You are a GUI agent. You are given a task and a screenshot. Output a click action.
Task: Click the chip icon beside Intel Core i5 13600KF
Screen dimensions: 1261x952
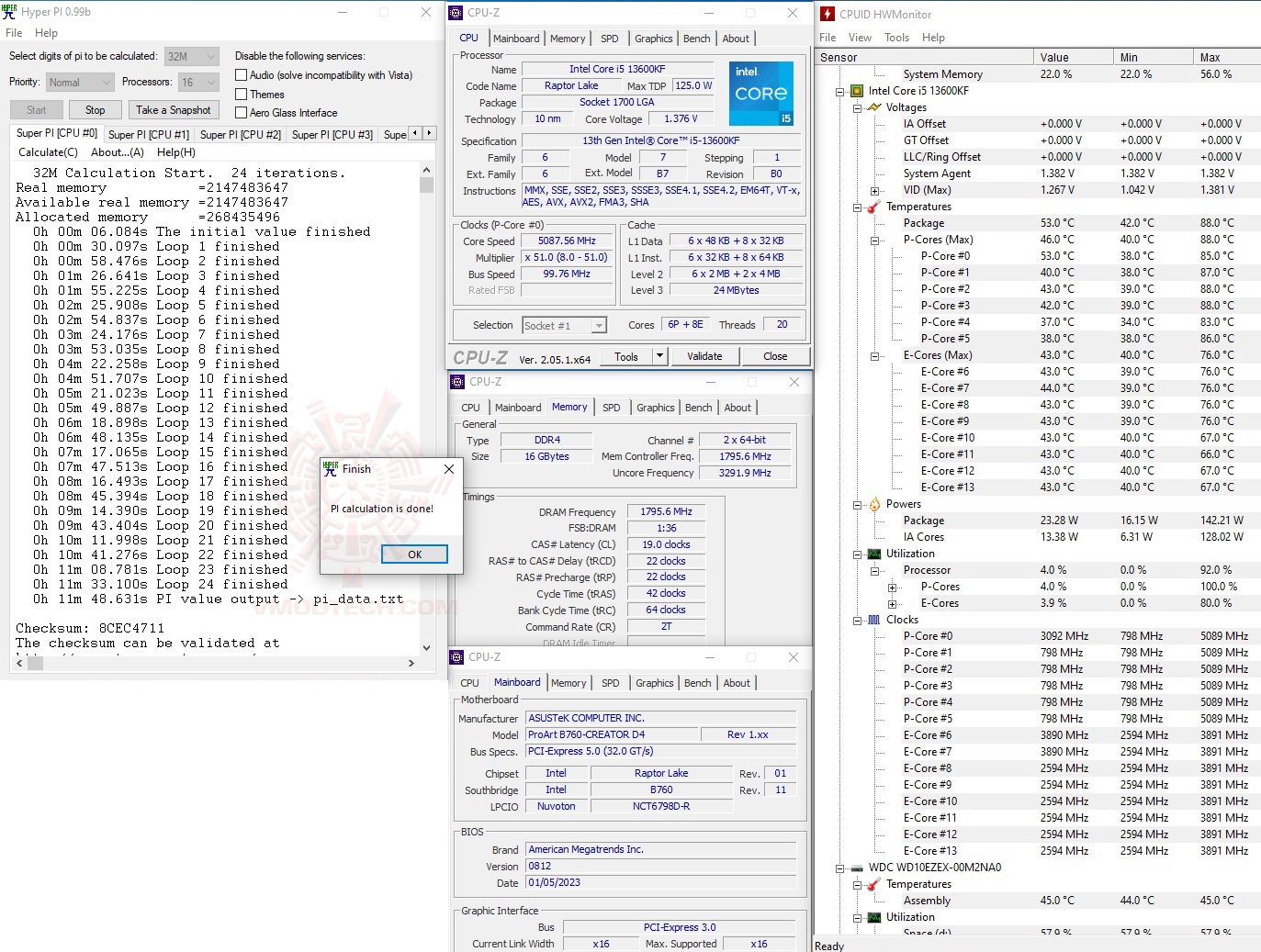pyautogui.click(x=857, y=91)
